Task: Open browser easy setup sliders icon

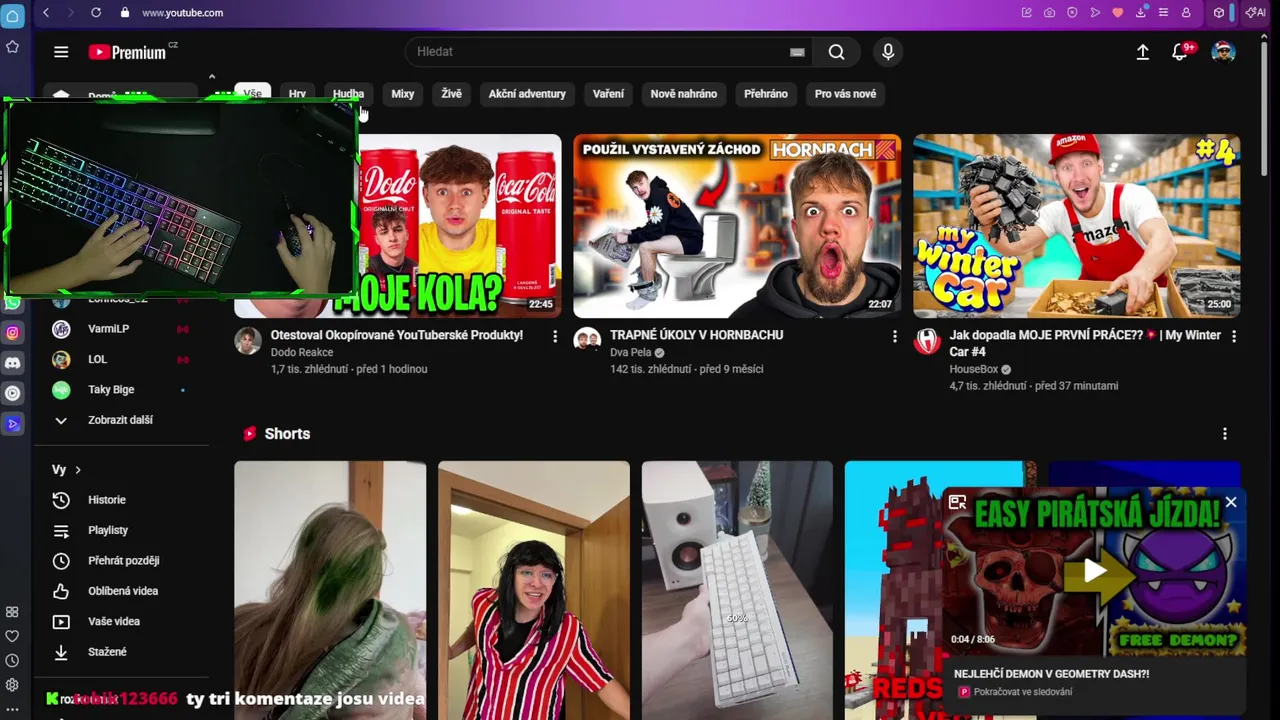Action: tap(1163, 13)
